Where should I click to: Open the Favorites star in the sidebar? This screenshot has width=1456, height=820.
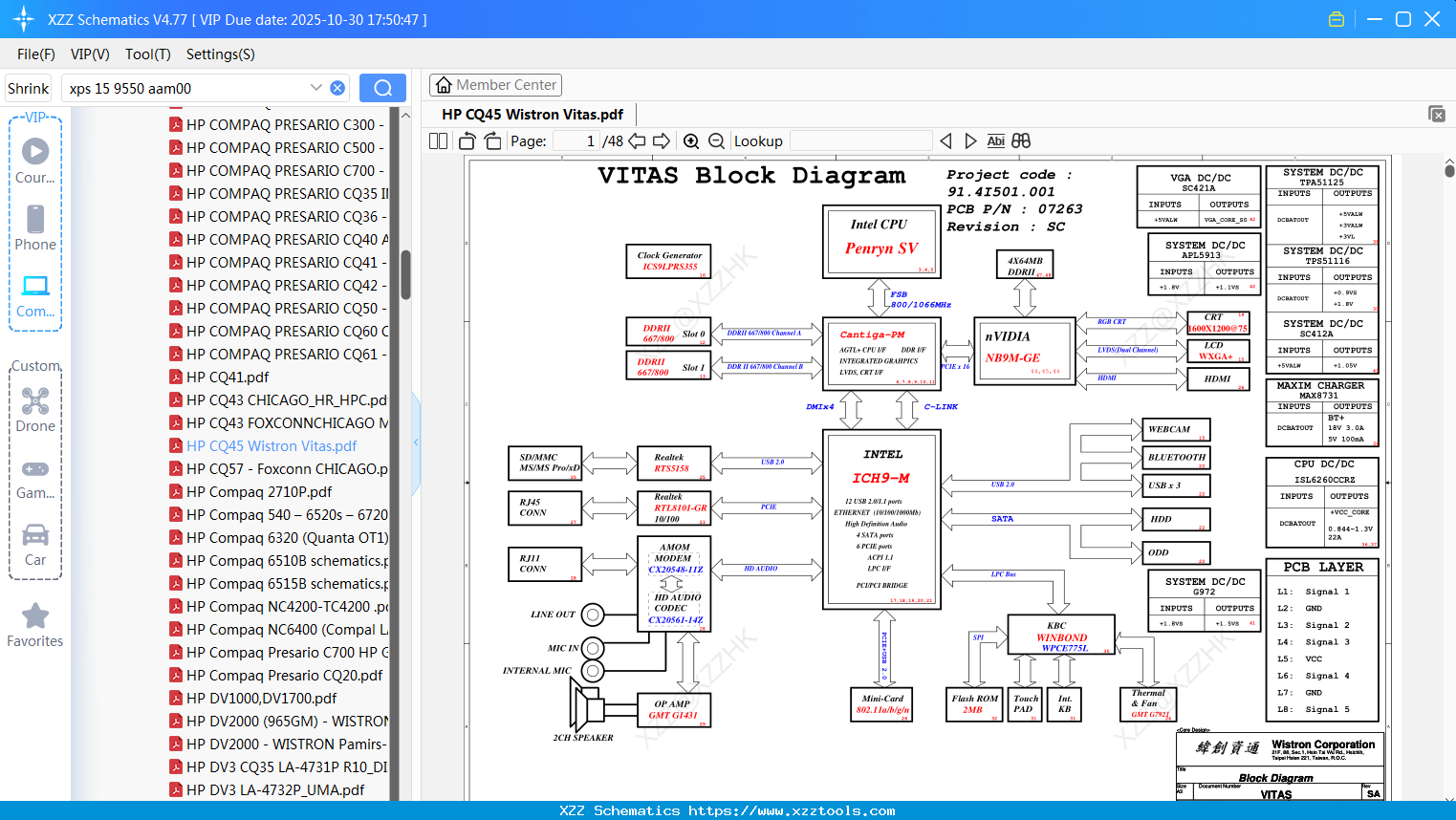coord(35,625)
